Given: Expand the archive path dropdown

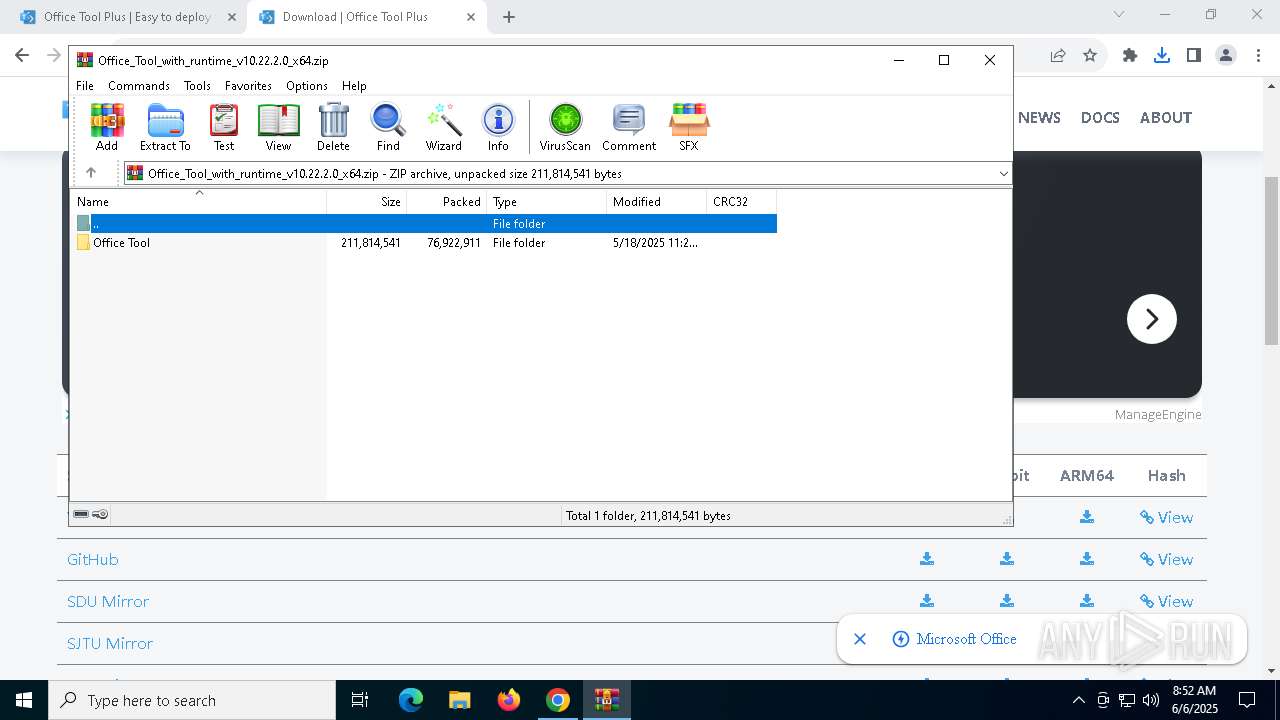Looking at the screenshot, I should tap(1003, 174).
